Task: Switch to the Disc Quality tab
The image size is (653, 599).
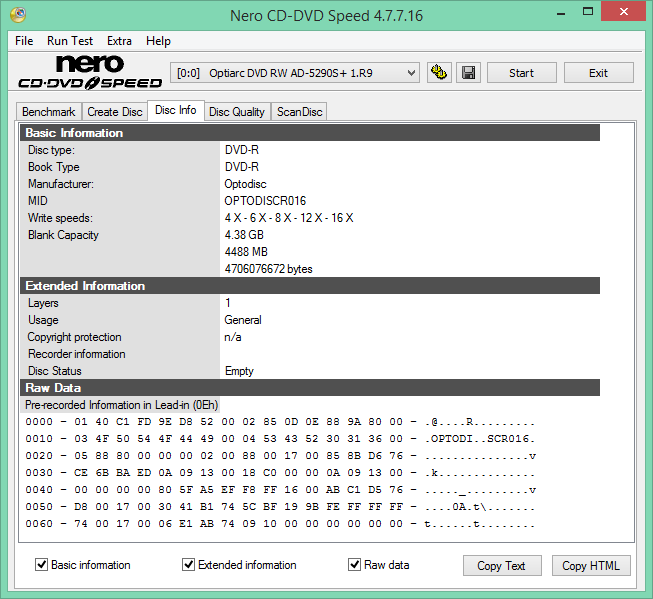Action: [x=237, y=112]
